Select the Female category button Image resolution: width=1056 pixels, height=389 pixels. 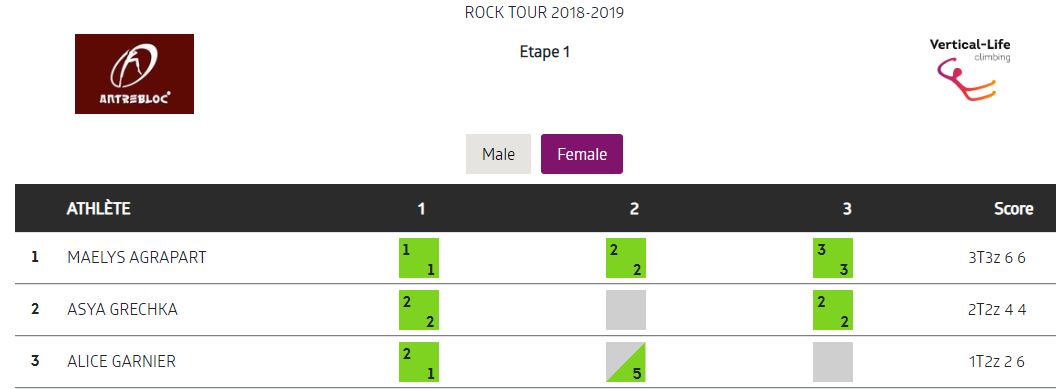(582, 154)
